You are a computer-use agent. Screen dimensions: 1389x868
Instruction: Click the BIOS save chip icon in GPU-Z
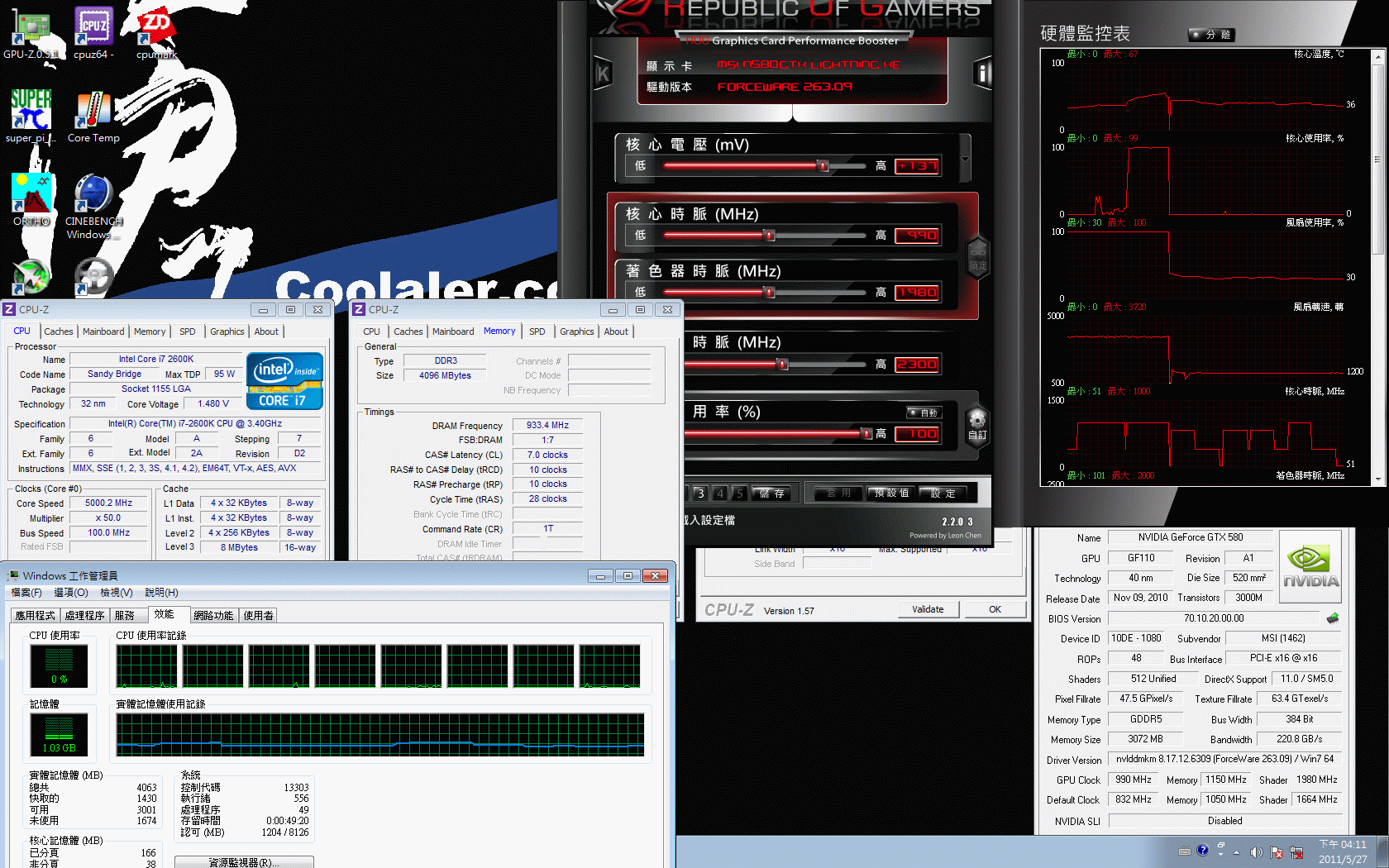coord(1332,618)
